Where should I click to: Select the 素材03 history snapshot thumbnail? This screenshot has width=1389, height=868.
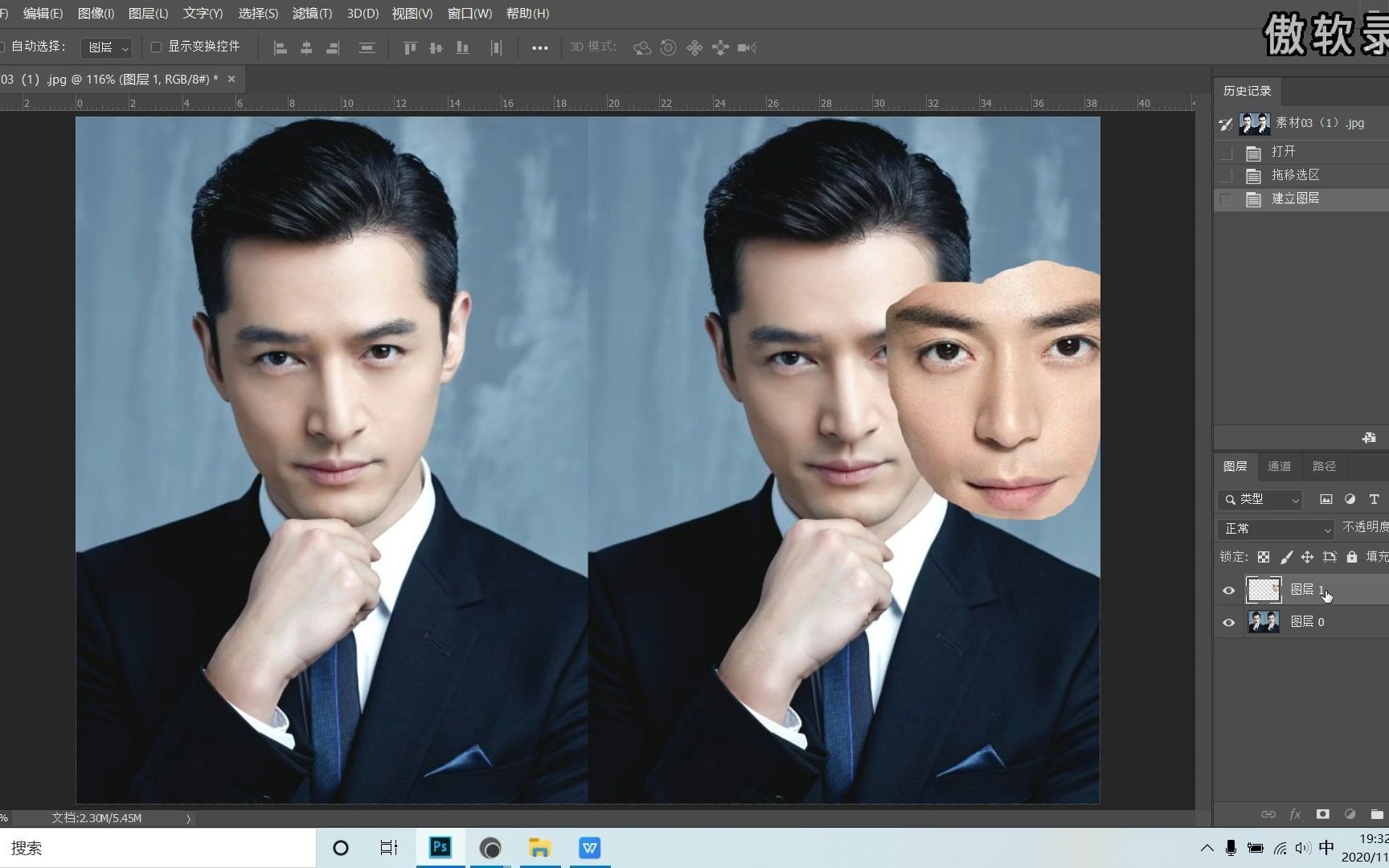1254,124
